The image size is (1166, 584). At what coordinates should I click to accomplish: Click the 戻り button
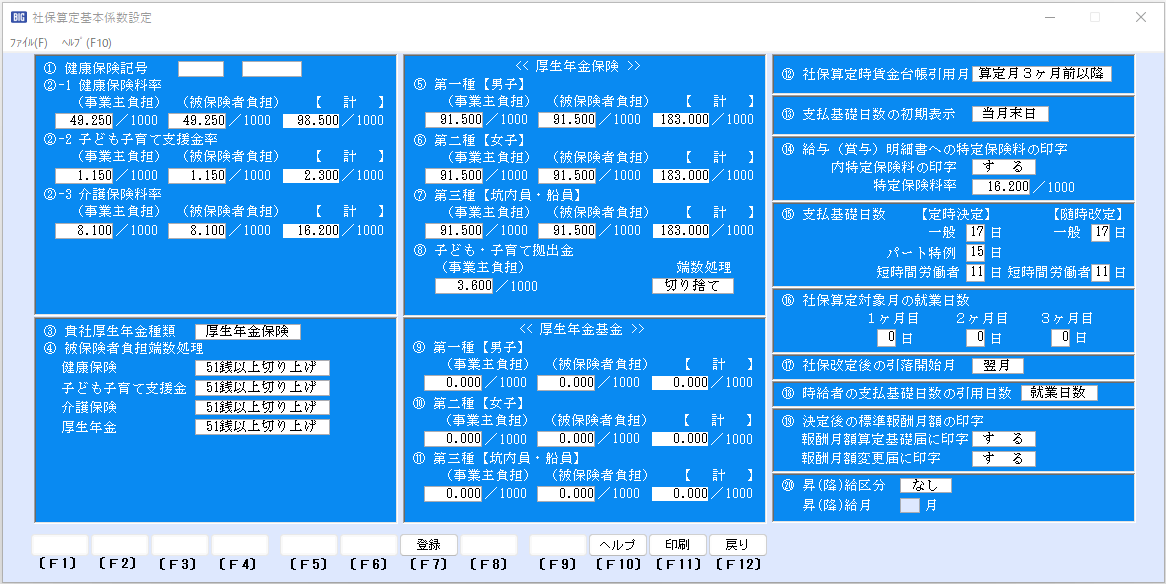pos(737,545)
